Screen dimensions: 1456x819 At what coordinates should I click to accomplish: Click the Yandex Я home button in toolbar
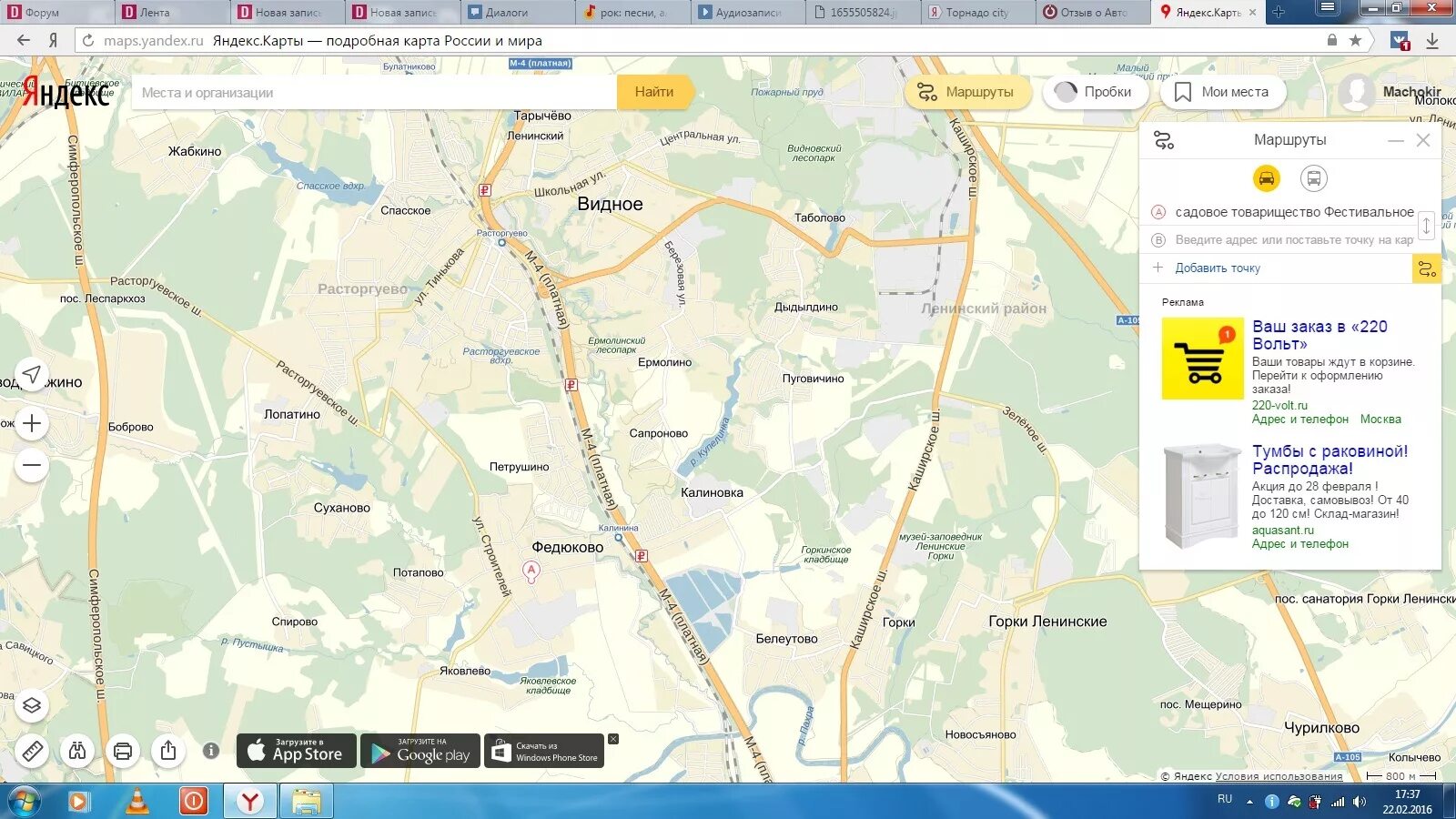tap(54, 40)
